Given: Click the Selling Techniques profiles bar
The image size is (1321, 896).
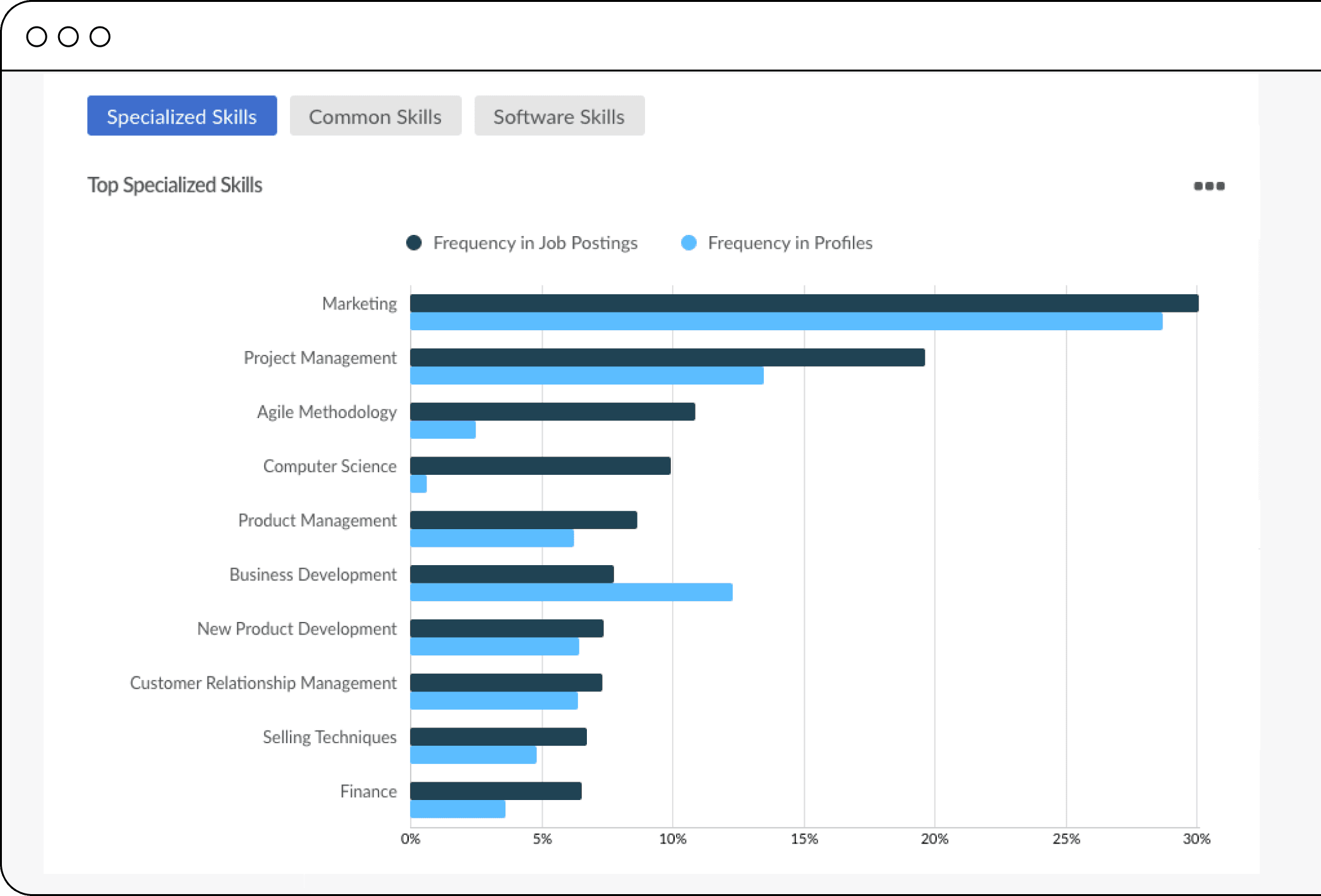Looking at the screenshot, I should [x=473, y=755].
